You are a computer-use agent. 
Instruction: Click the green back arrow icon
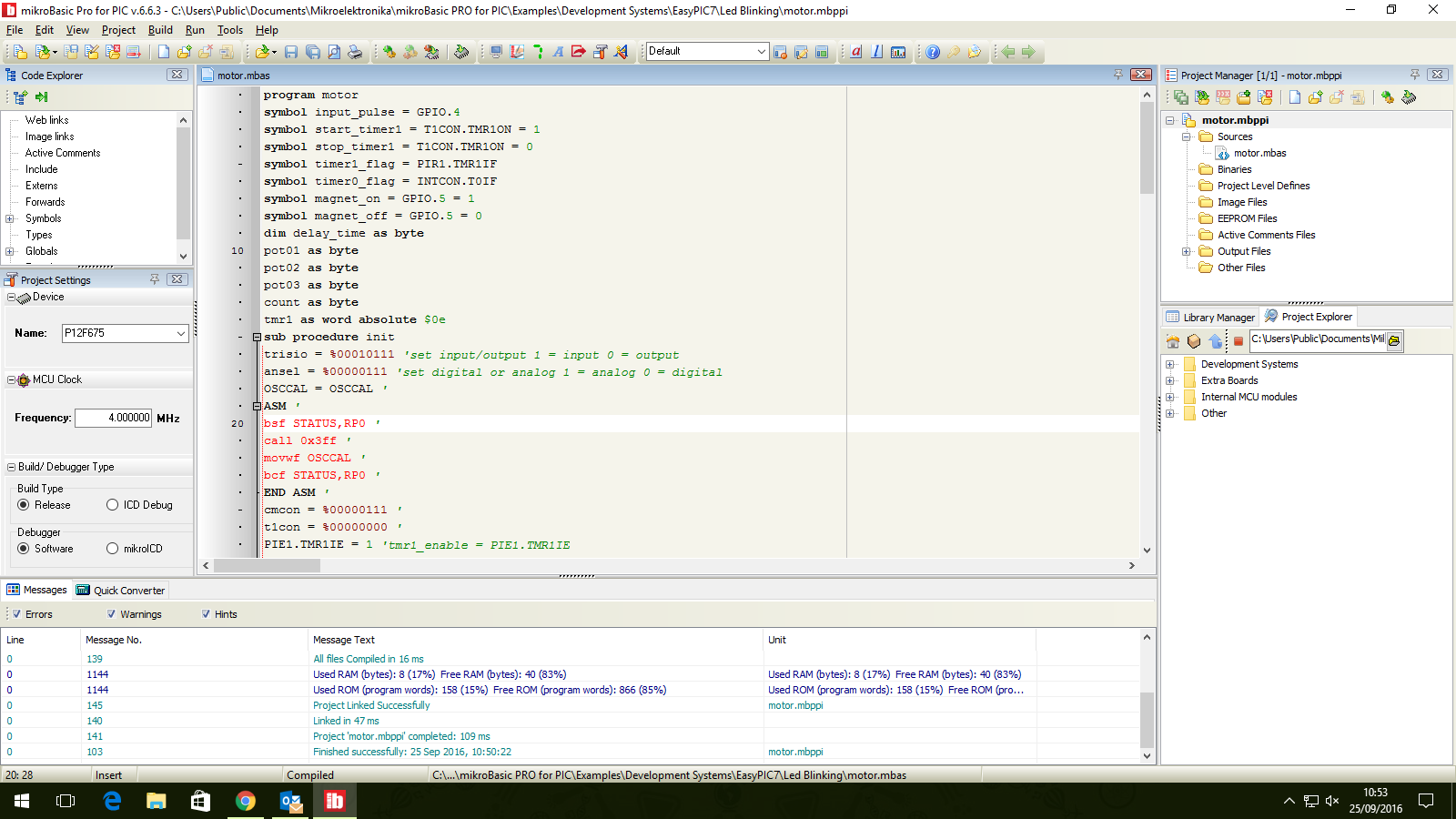[x=1008, y=52]
